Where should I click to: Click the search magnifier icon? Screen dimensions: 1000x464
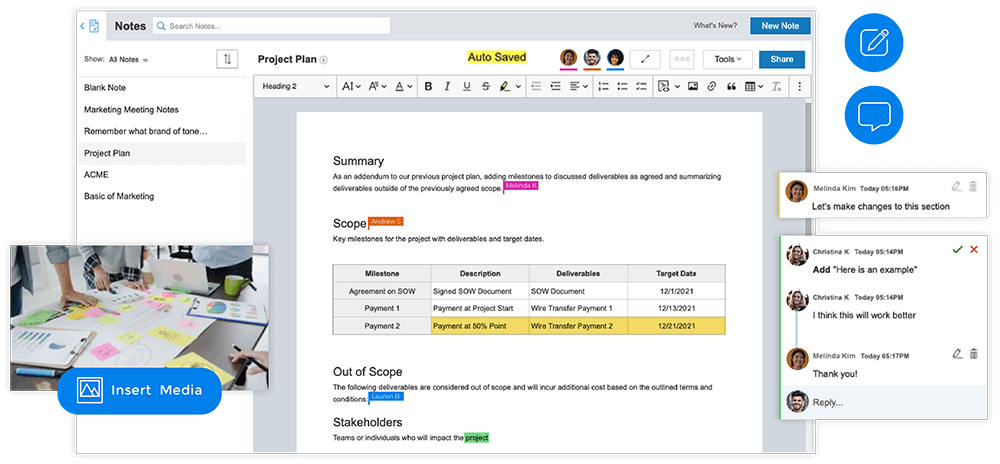pos(161,26)
